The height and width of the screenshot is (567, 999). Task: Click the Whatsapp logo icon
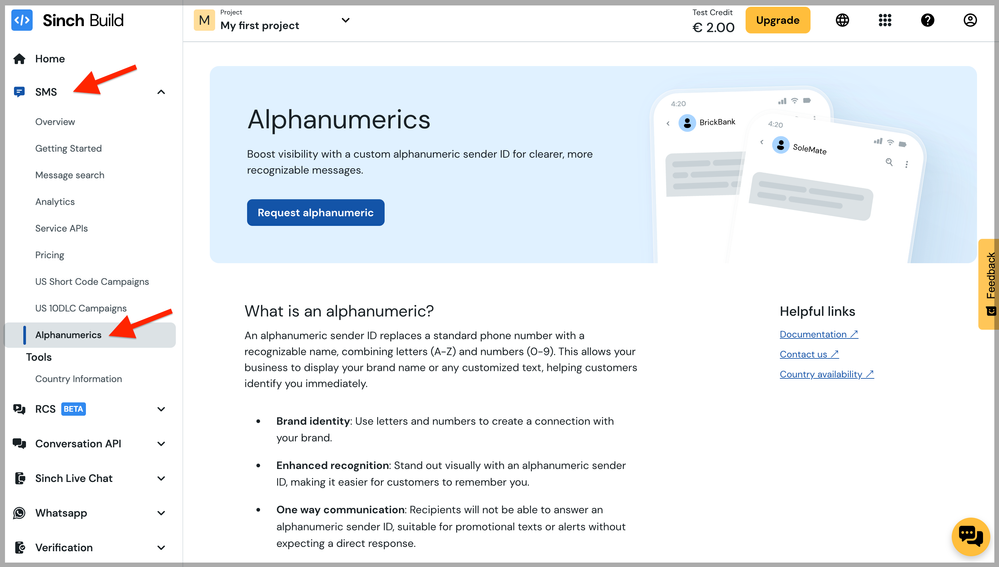click(19, 513)
